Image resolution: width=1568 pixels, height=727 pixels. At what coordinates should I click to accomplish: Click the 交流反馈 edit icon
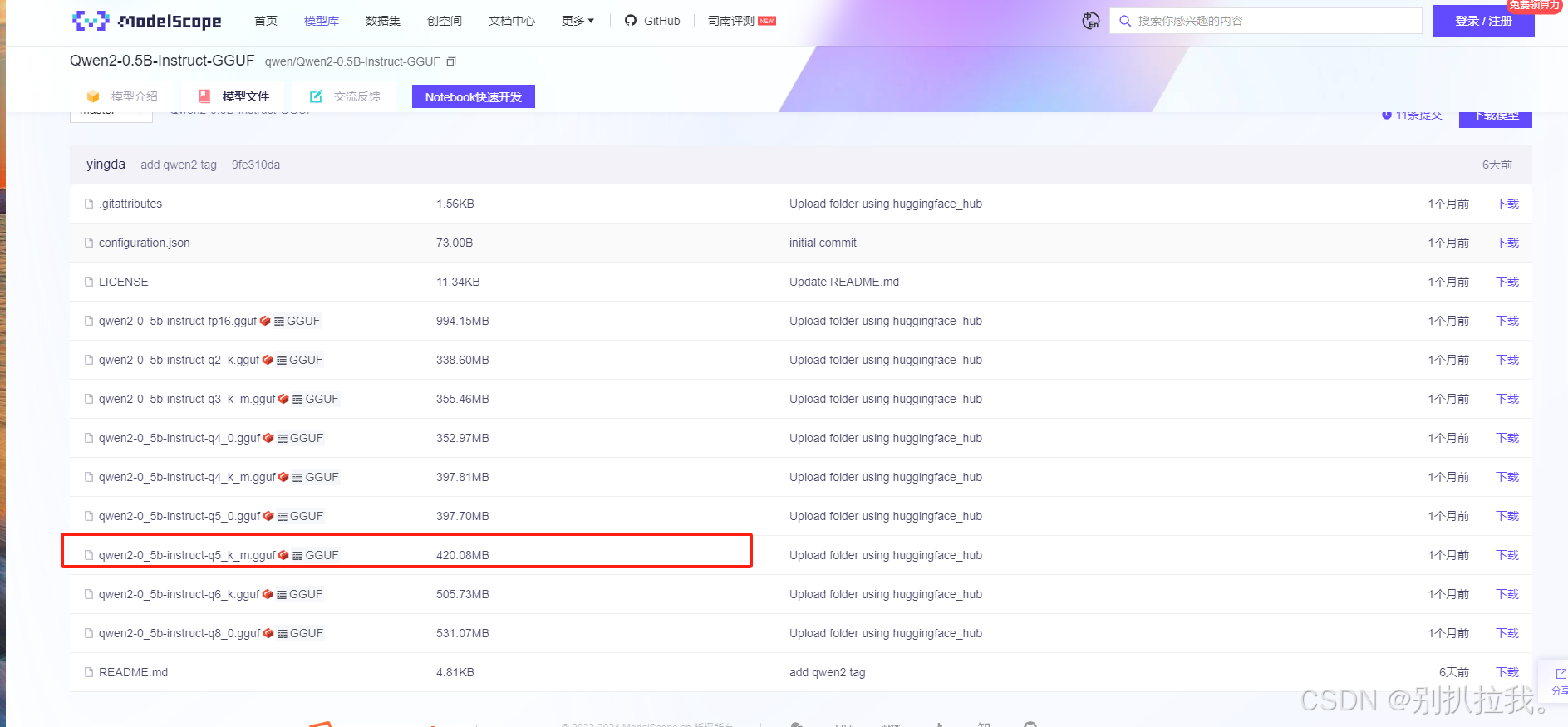[316, 96]
